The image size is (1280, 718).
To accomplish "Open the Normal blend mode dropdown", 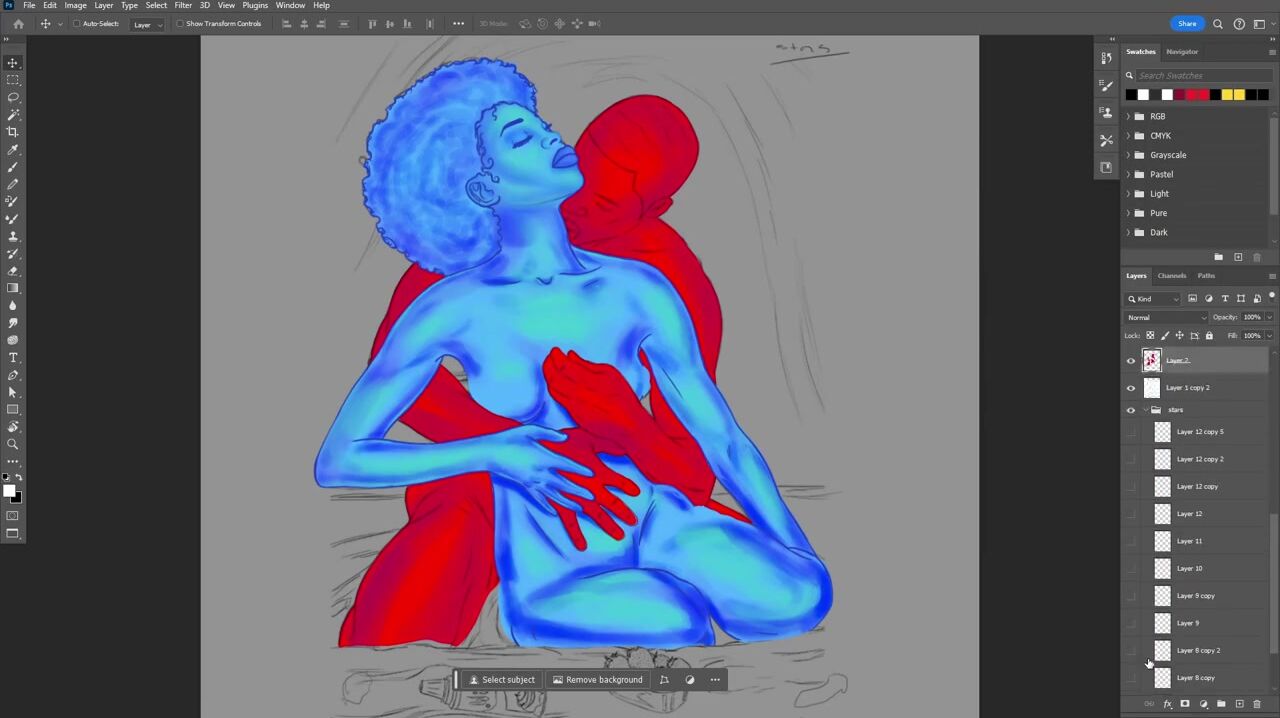I will 1167,318.
